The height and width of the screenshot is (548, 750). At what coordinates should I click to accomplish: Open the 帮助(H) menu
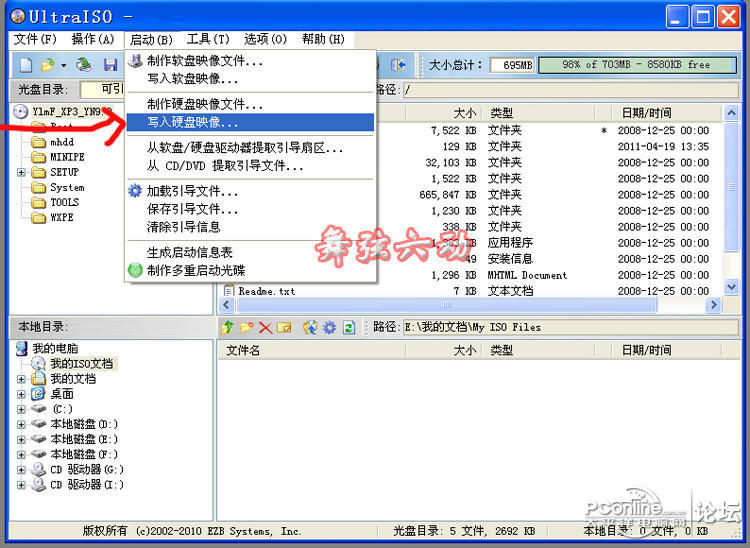pos(323,39)
